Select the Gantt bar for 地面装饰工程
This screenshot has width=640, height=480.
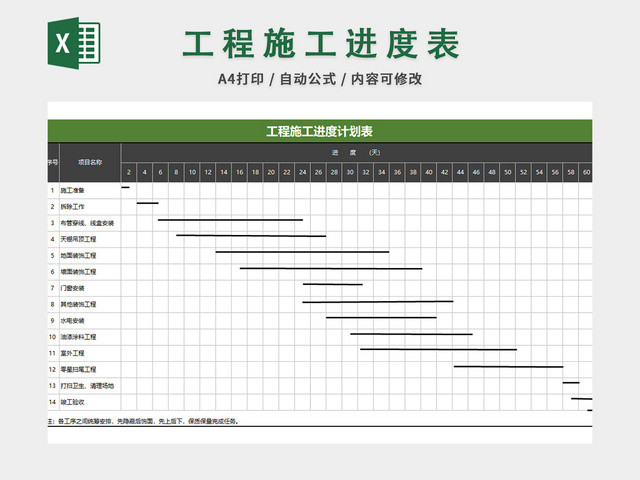(x=302, y=252)
